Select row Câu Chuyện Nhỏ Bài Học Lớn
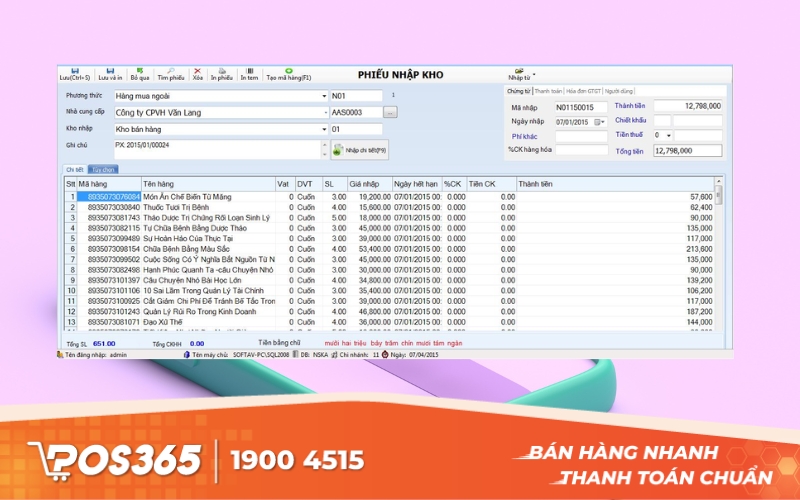The image size is (800, 500). (x=389, y=280)
